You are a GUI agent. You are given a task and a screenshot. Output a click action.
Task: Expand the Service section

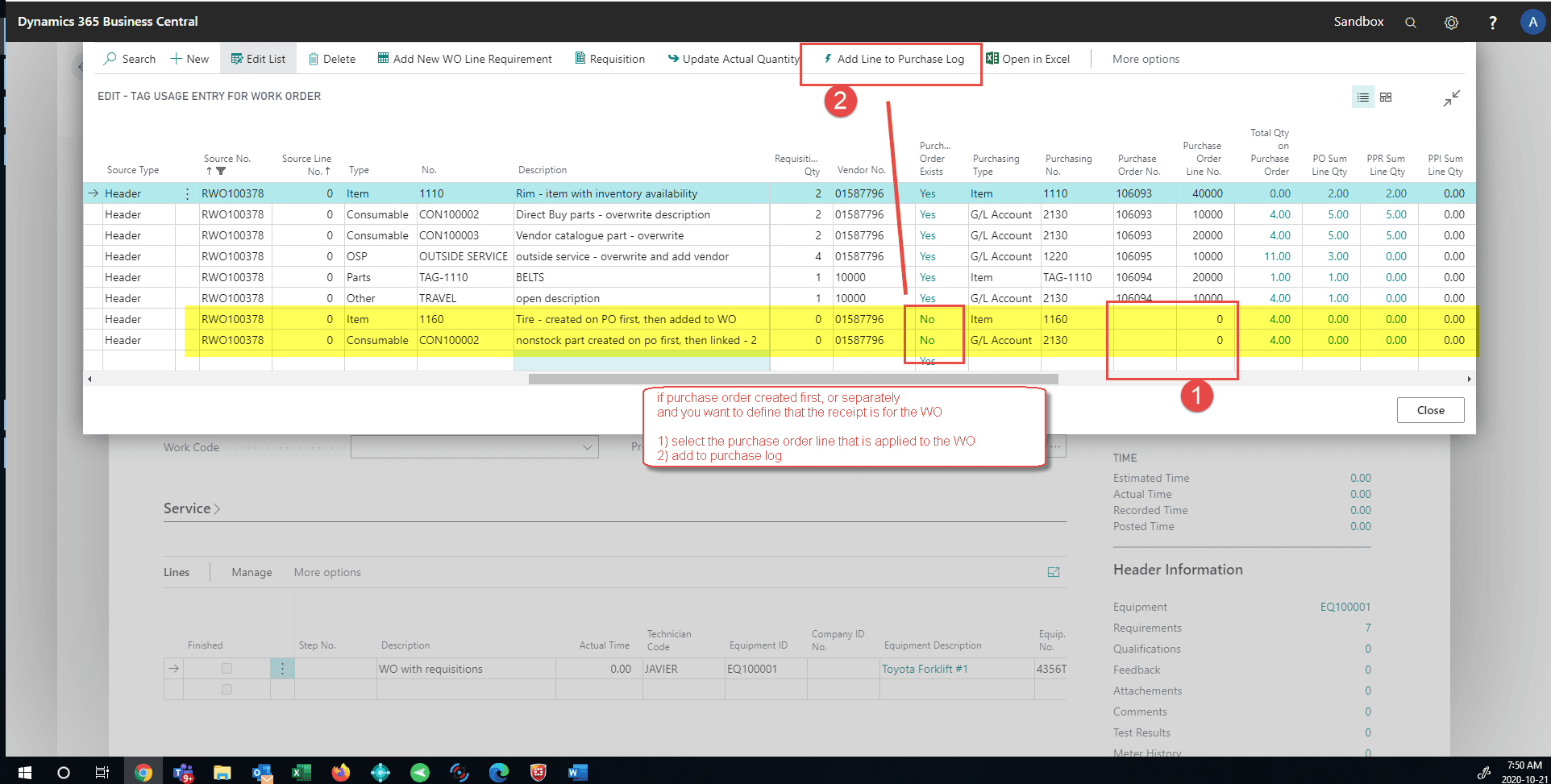pyautogui.click(x=192, y=508)
